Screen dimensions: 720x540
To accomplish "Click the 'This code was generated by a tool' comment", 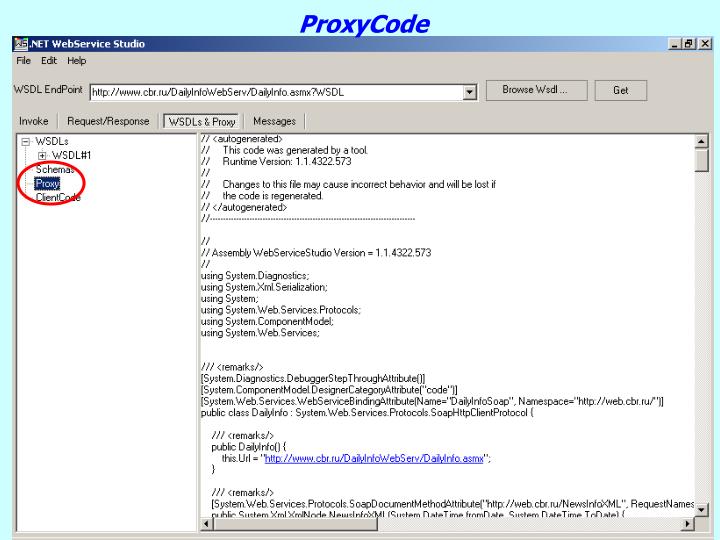I will pos(295,150).
